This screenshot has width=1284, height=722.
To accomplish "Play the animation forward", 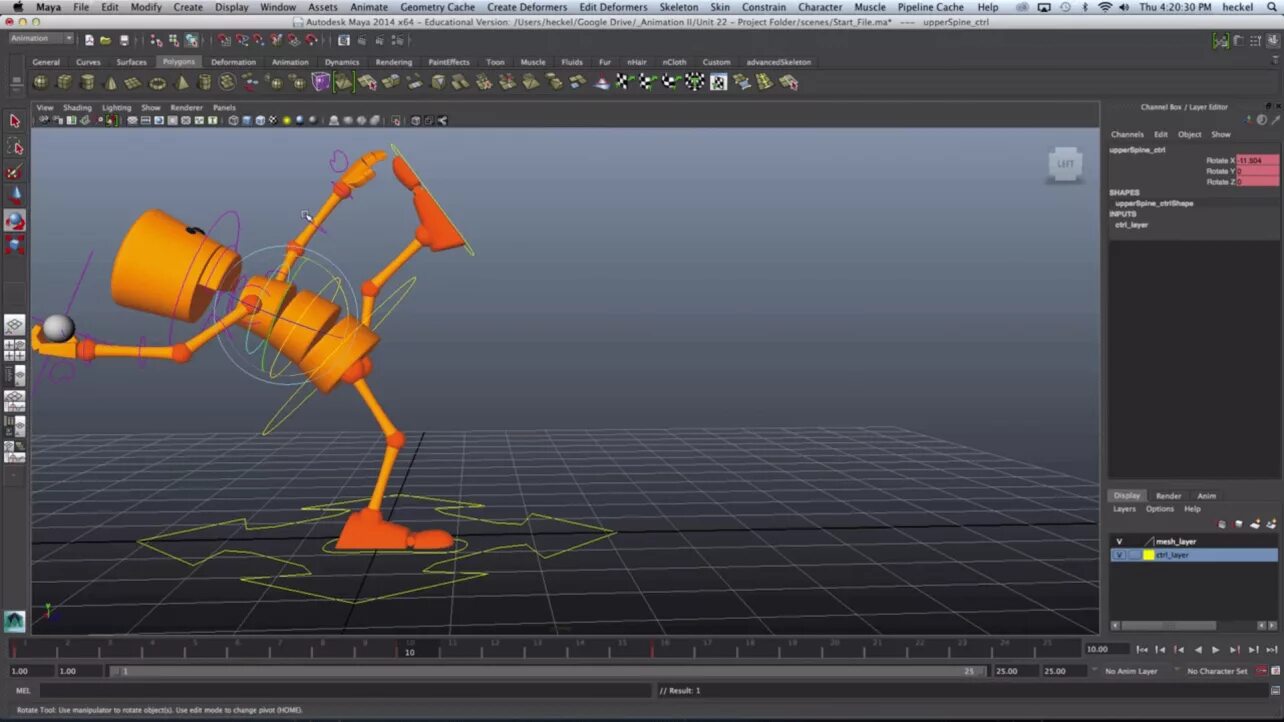I will (1216, 650).
